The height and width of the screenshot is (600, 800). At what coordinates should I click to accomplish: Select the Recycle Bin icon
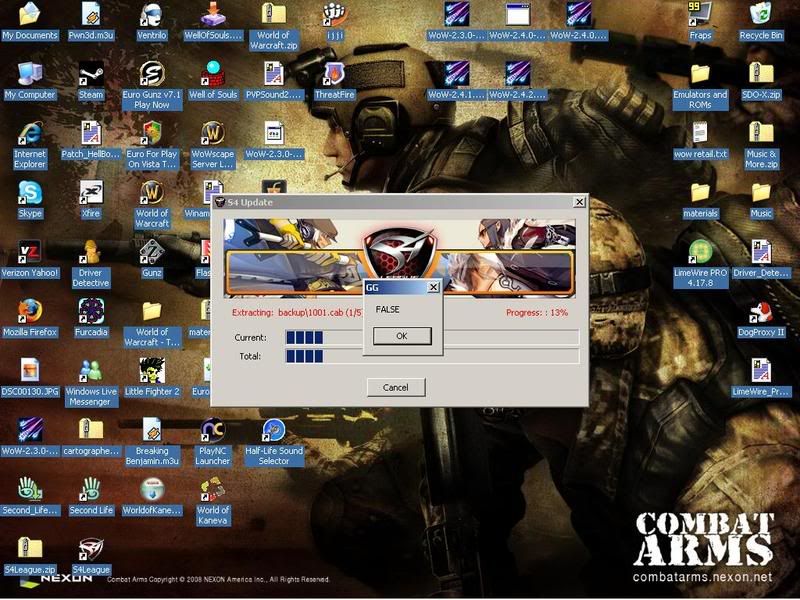[761, 15]
